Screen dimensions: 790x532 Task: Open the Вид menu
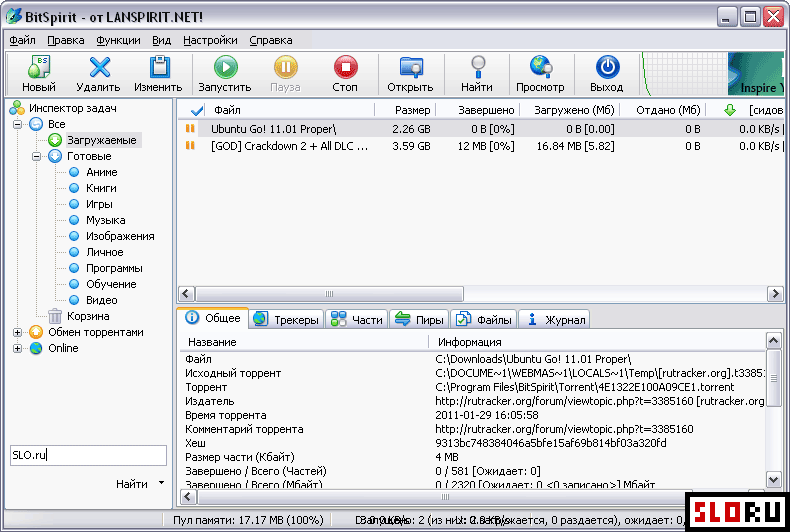tap(162, 40)
